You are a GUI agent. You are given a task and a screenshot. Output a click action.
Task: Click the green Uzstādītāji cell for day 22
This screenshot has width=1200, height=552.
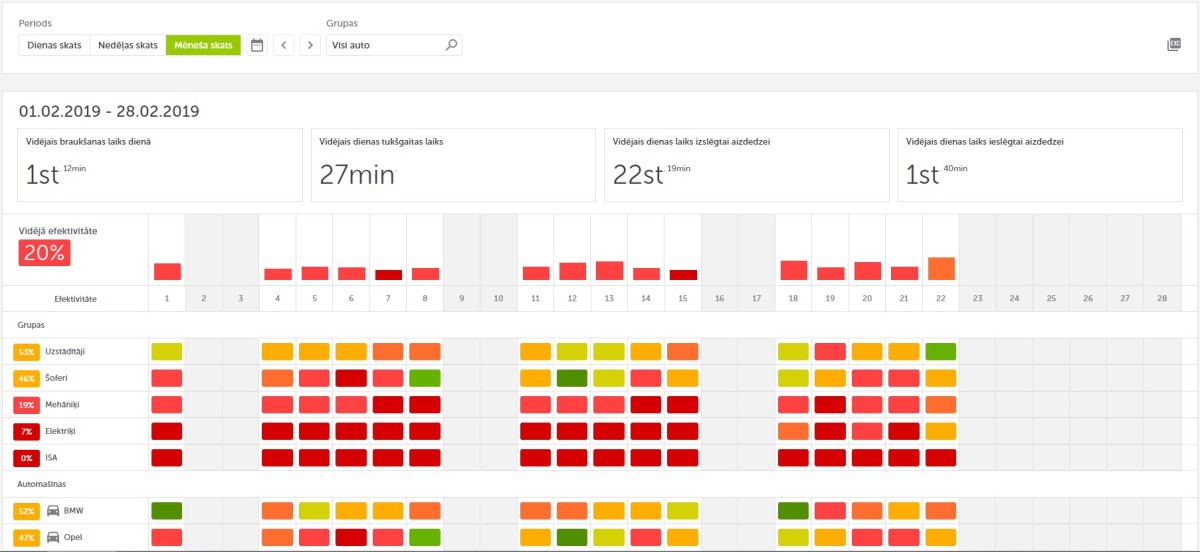[940, 352]
